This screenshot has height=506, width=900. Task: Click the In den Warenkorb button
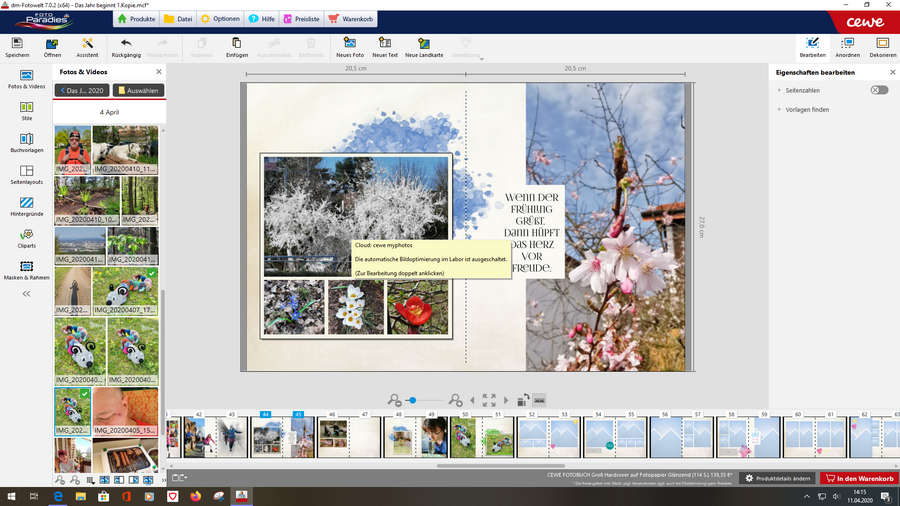[x=859, y=478]
